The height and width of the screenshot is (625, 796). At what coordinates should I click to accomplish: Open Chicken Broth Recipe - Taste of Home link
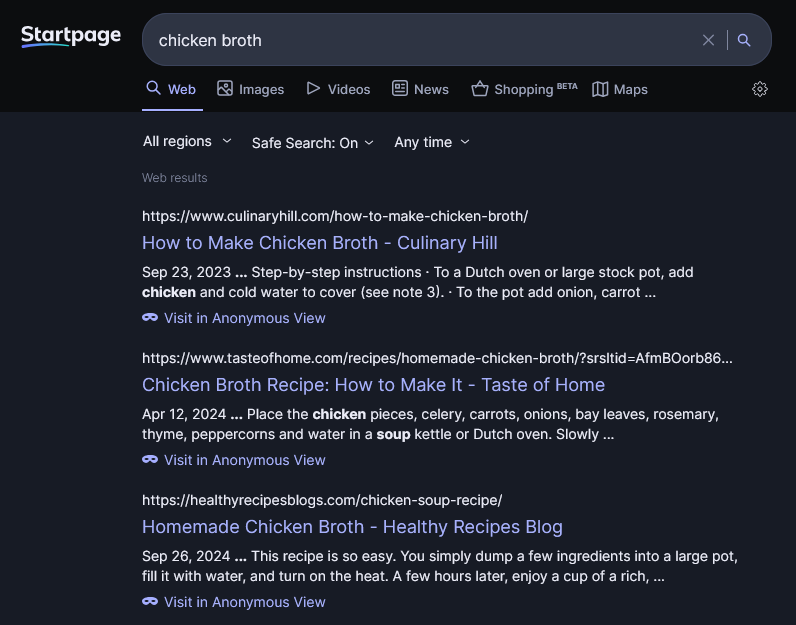tap(374, 385)
